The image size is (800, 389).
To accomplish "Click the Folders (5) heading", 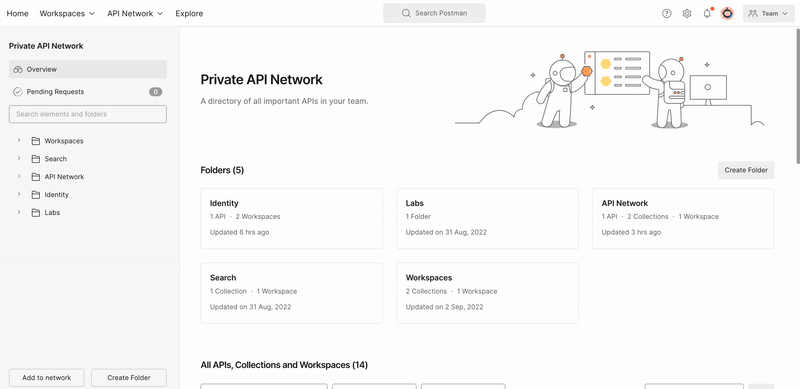I will pyautogui.click(x=222, y=170).
